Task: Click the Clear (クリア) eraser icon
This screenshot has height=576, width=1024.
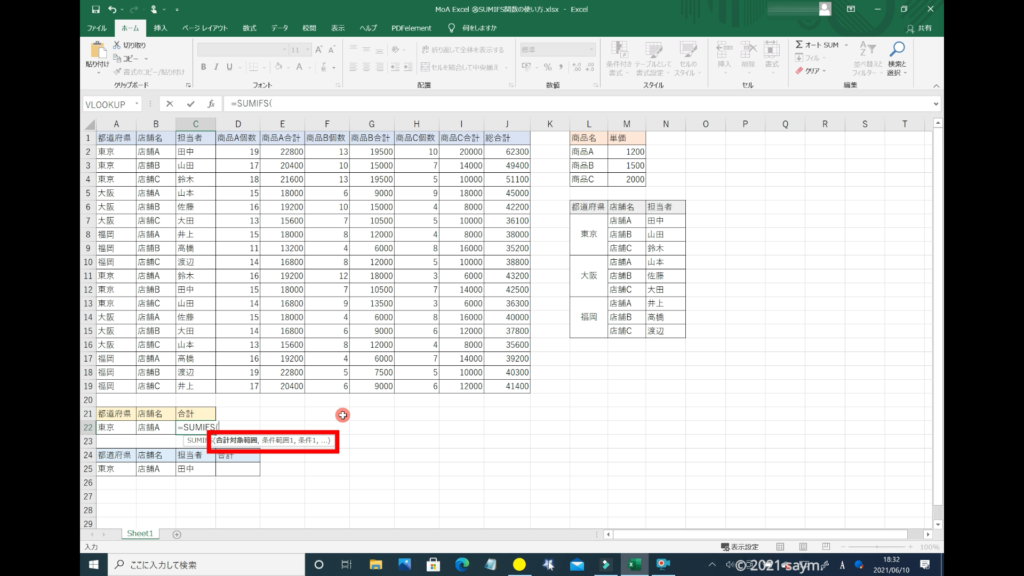Action: point(799,71)
